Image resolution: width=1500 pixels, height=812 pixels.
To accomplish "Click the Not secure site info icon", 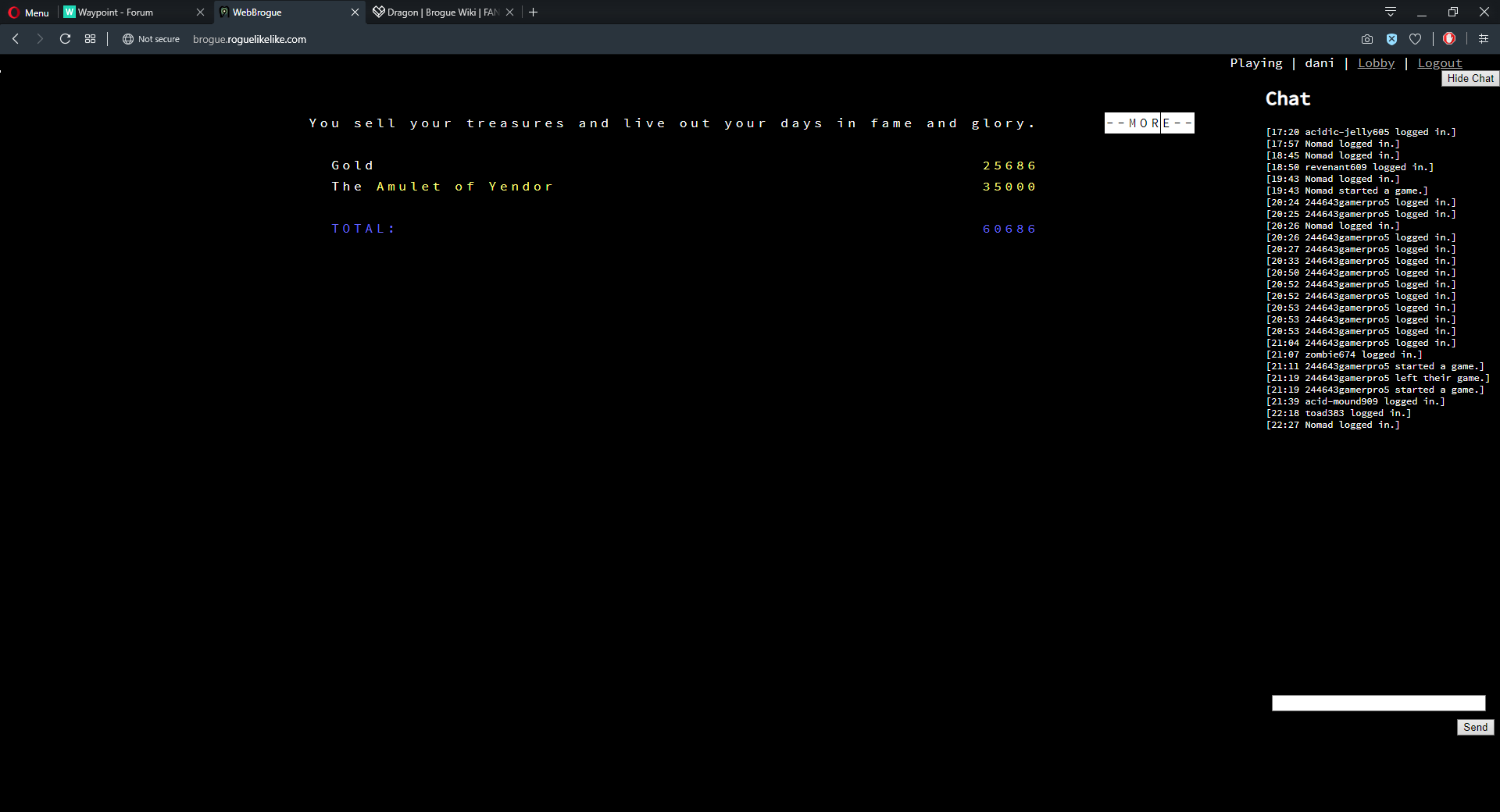I will [128, 39].
